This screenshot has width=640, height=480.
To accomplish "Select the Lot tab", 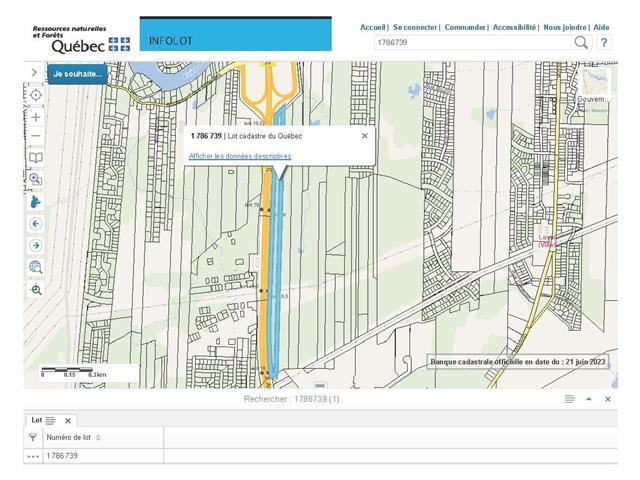I will [x=36, y=421].
